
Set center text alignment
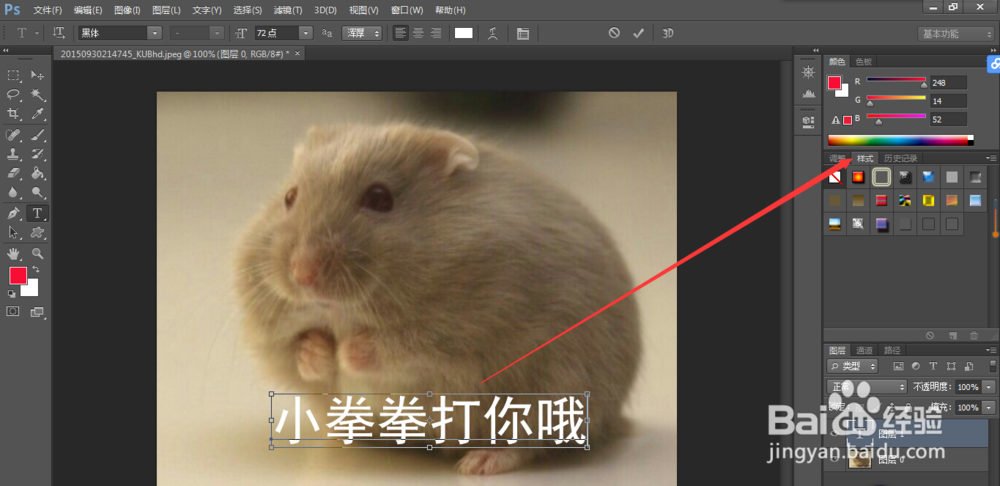418,33
